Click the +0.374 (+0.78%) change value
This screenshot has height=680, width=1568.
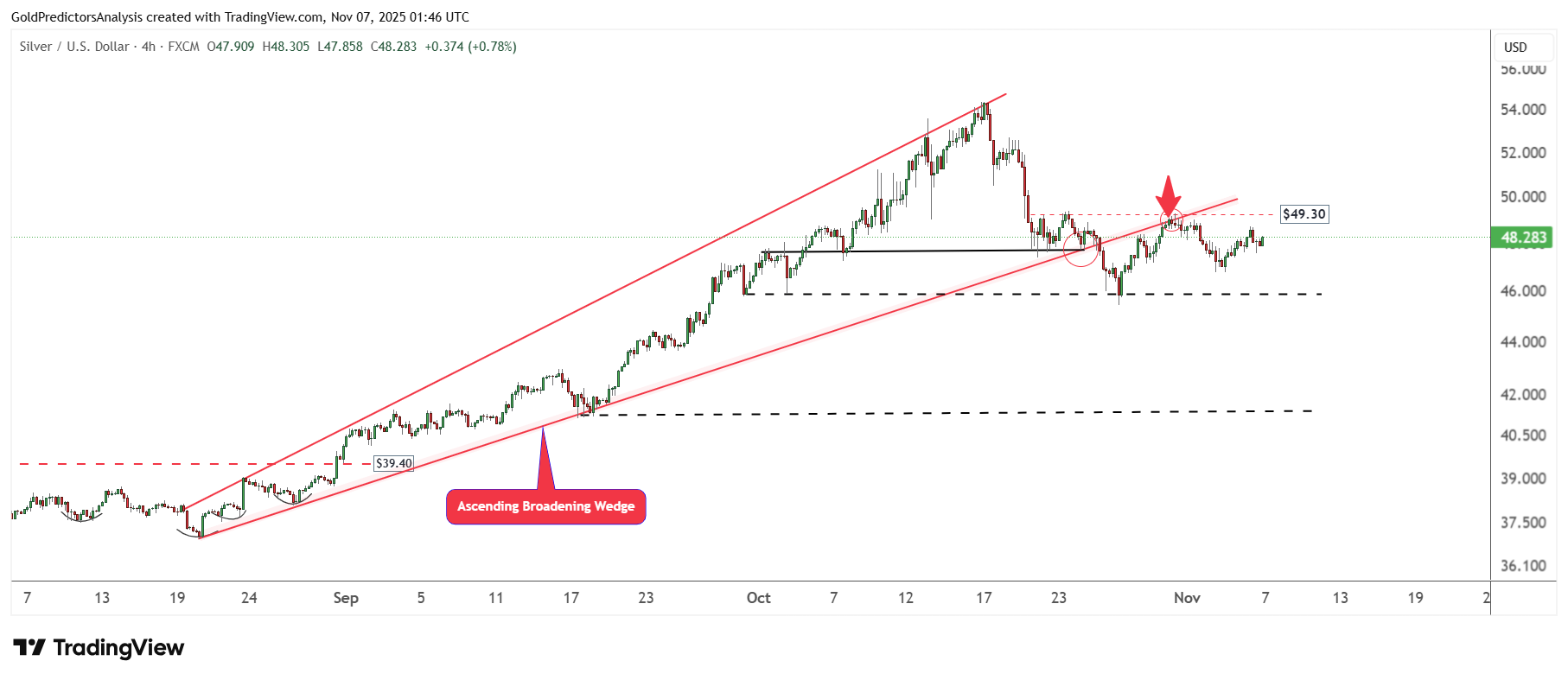point(470,47)
